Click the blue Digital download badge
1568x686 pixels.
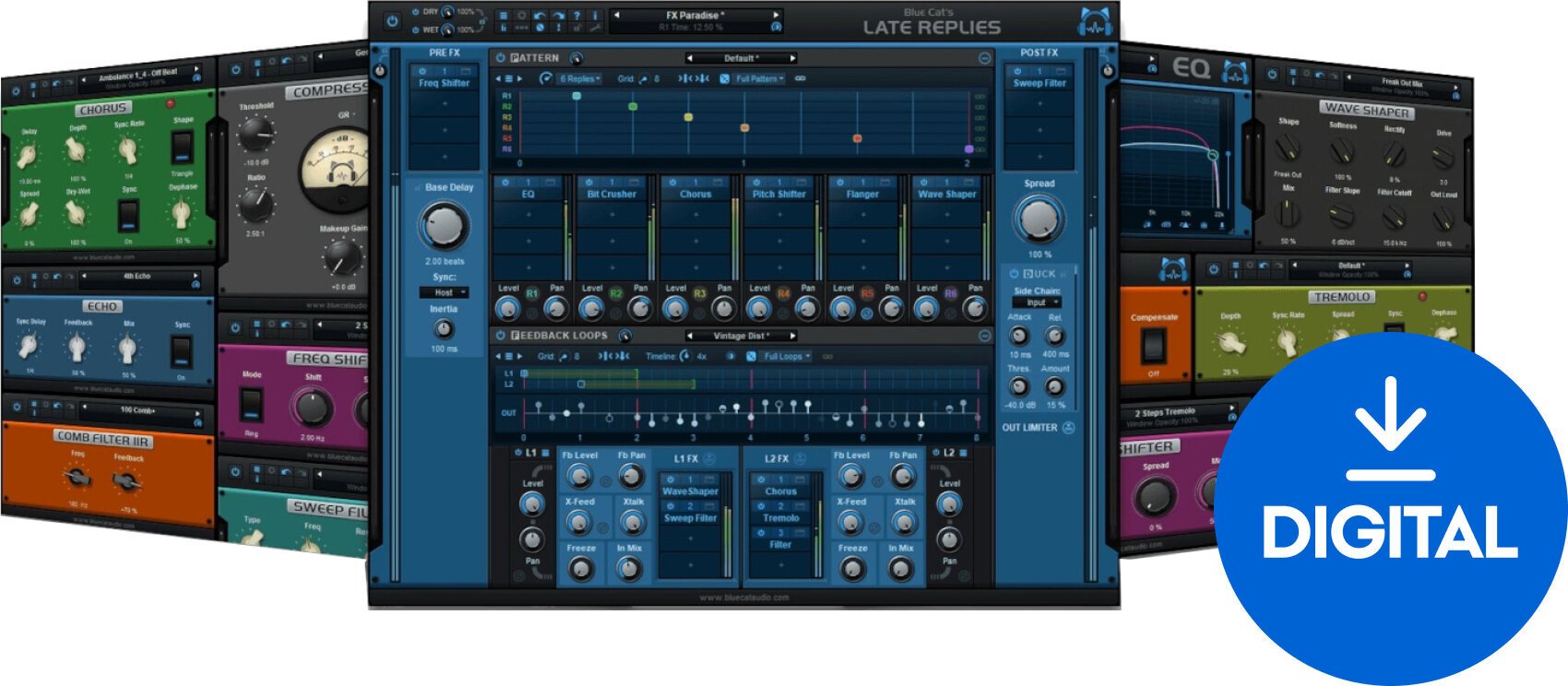(x=1390, y=509)
